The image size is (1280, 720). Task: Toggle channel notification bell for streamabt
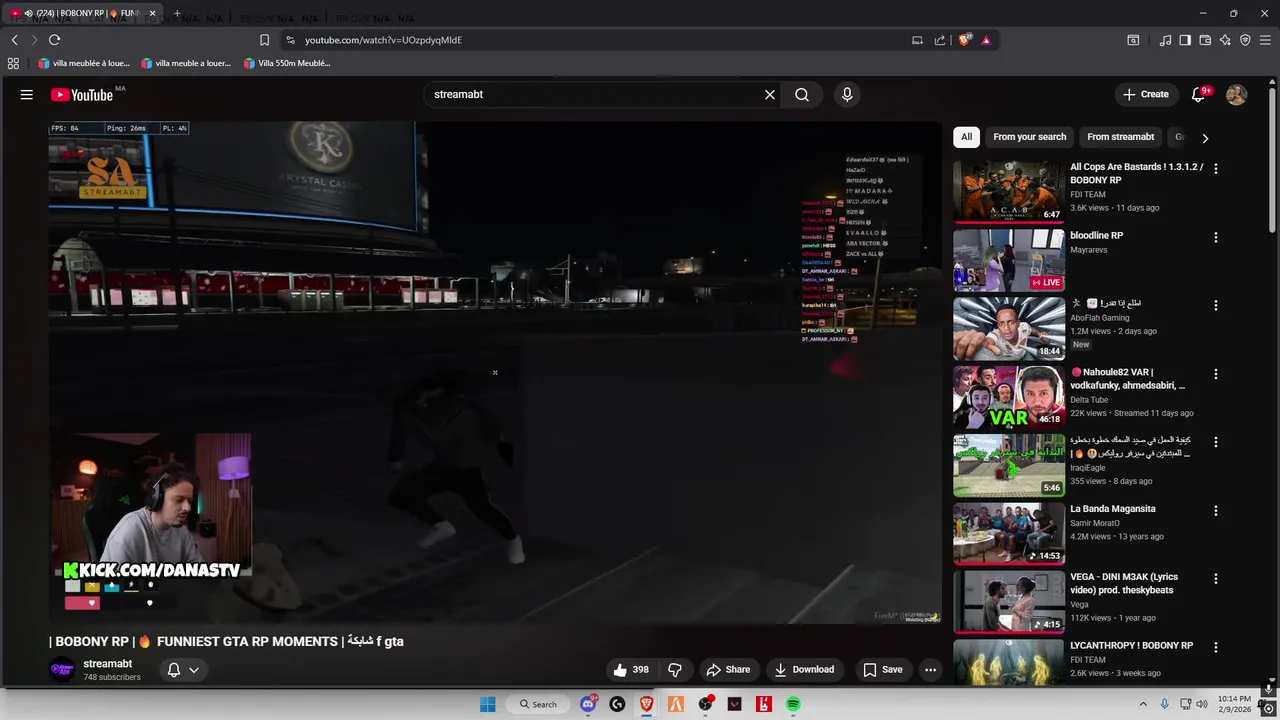pos(173,670)
